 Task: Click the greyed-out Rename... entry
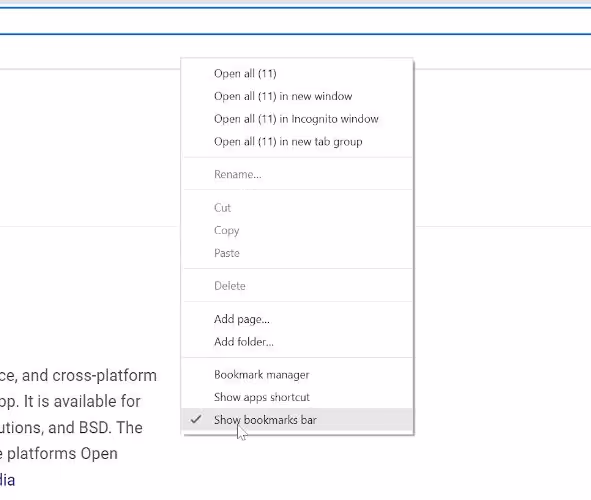[x=297, y=174]
